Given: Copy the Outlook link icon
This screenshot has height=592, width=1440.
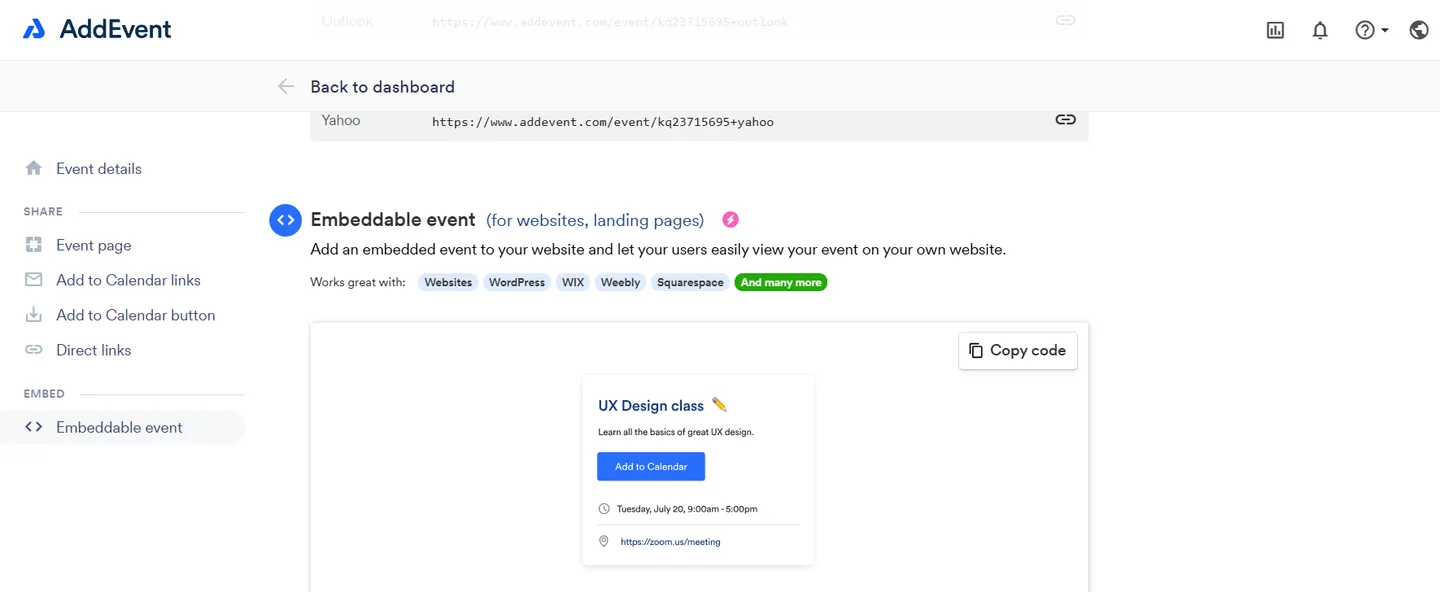Looking at the screenshot, I should (1065, 20).
